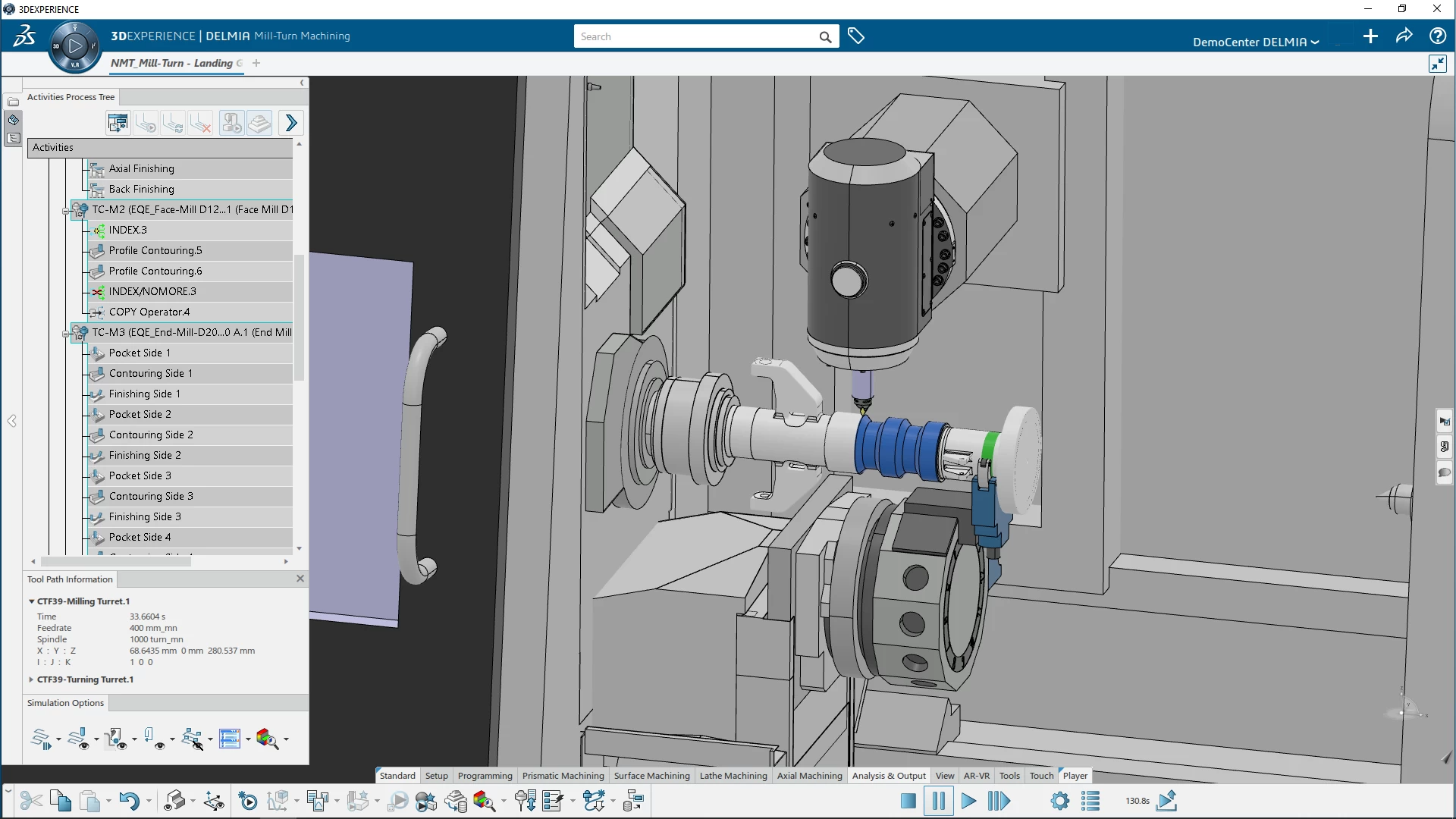
Task: Step forward in the simulation
Action: click(x=999, y=801)
